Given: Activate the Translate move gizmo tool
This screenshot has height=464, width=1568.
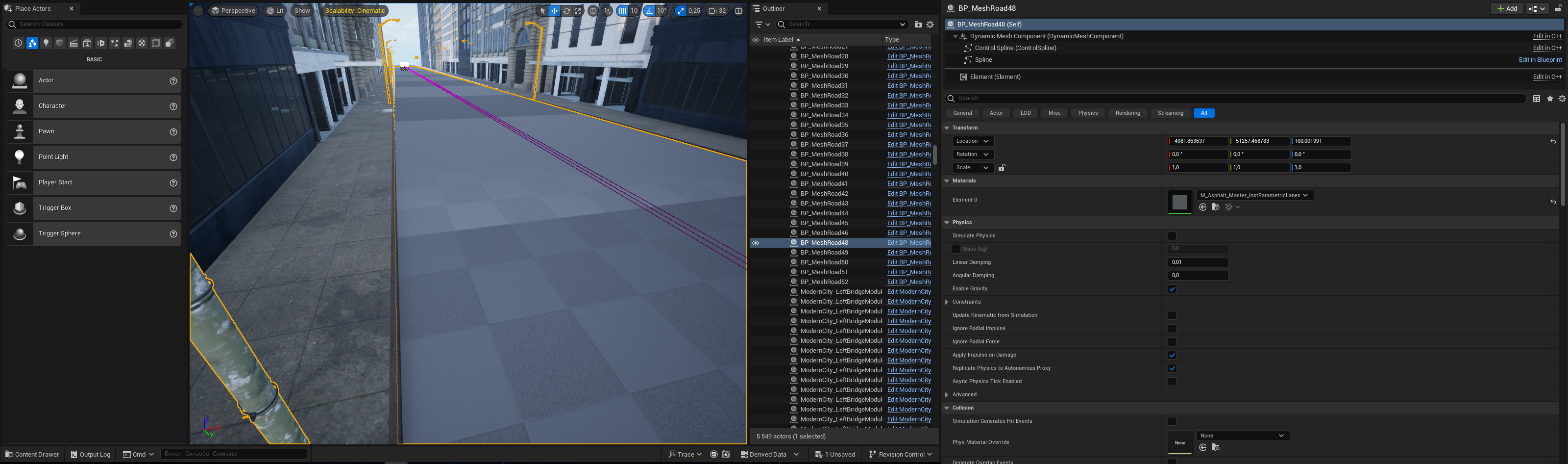Looking at the screenshot, I should tap(555, 11).
